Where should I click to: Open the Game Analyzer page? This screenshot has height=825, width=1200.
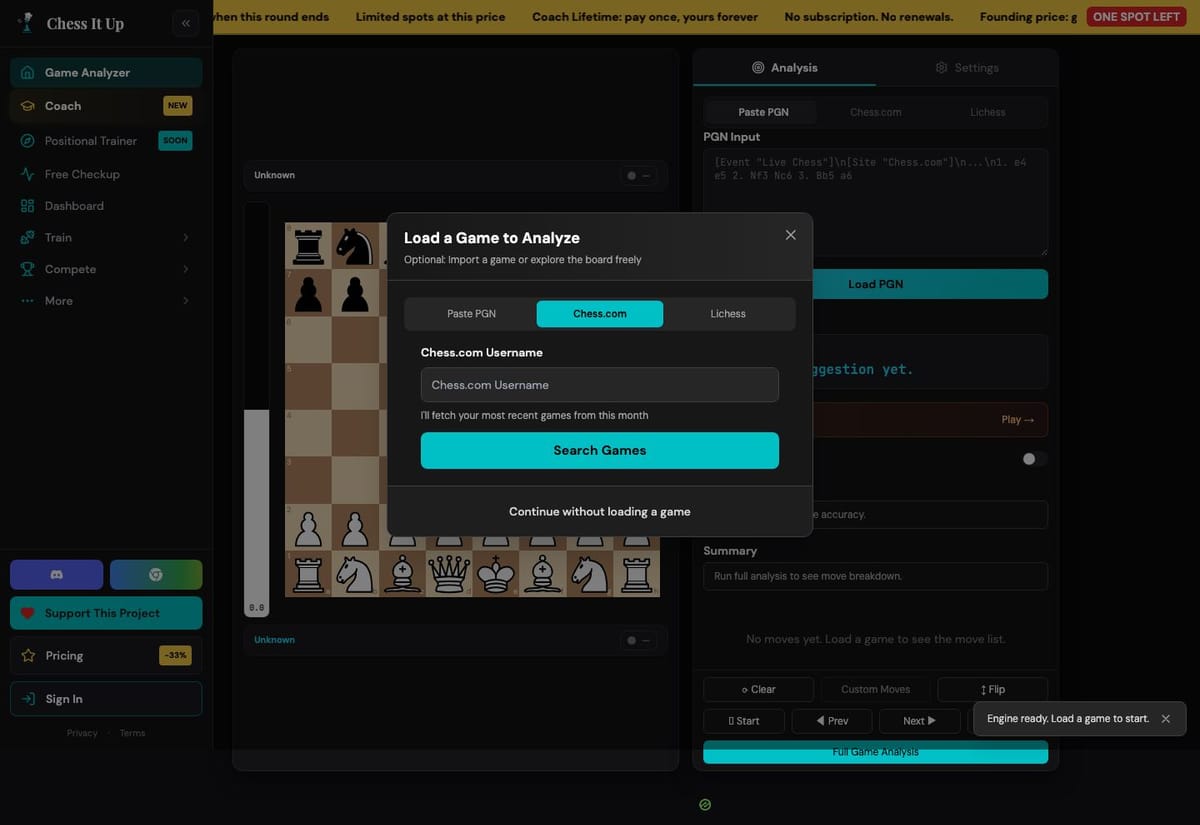106,73
